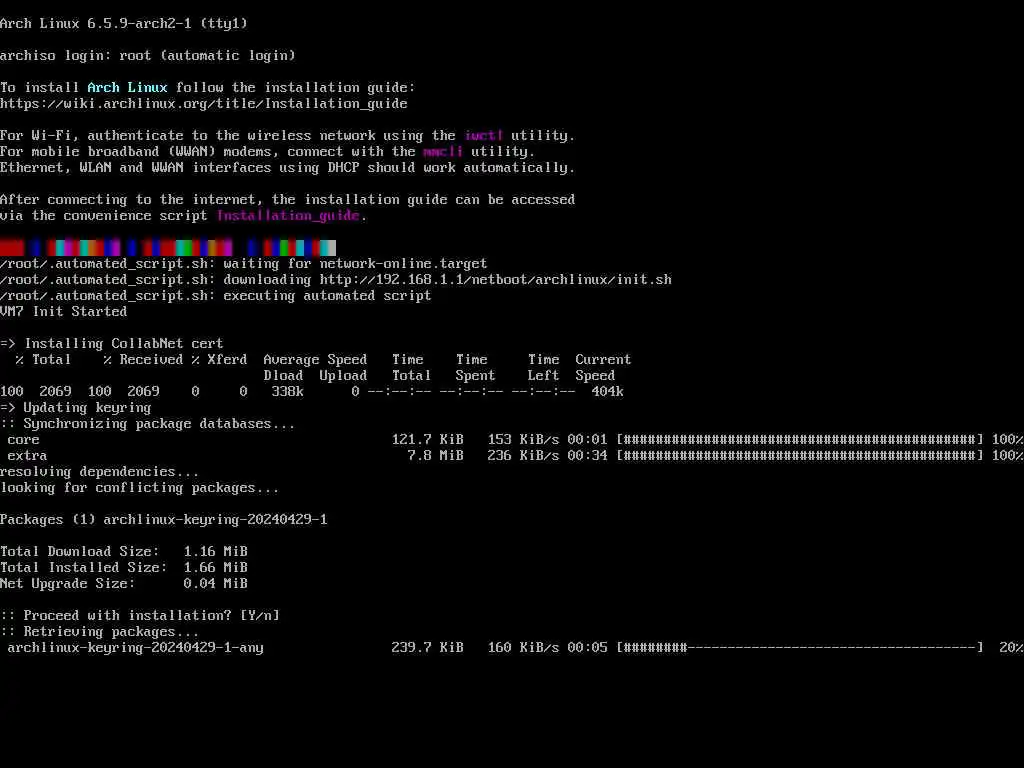Screen dimensions: 1024x768
Task: Click the 'extra' repository name
Action: coord(27,456)
